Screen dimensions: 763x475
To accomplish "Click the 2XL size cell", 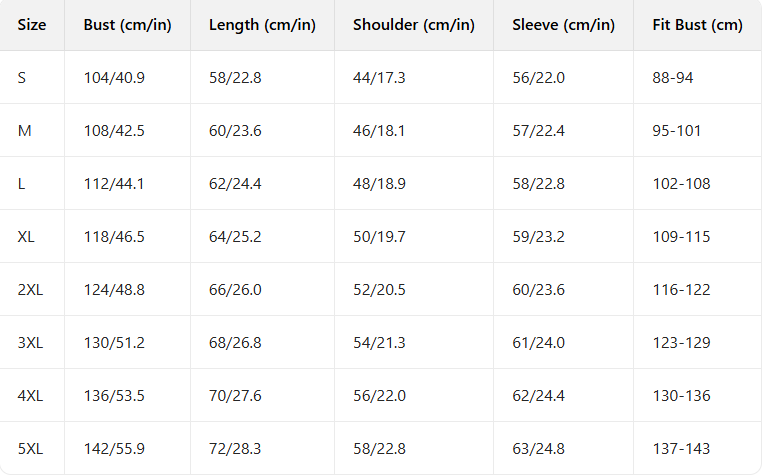I will pos(30,289).
